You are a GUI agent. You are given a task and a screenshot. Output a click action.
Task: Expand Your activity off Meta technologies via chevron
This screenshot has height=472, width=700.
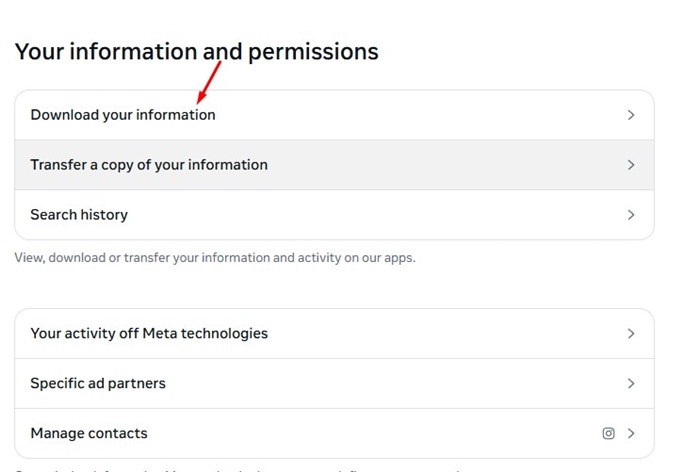pos(631,334)
